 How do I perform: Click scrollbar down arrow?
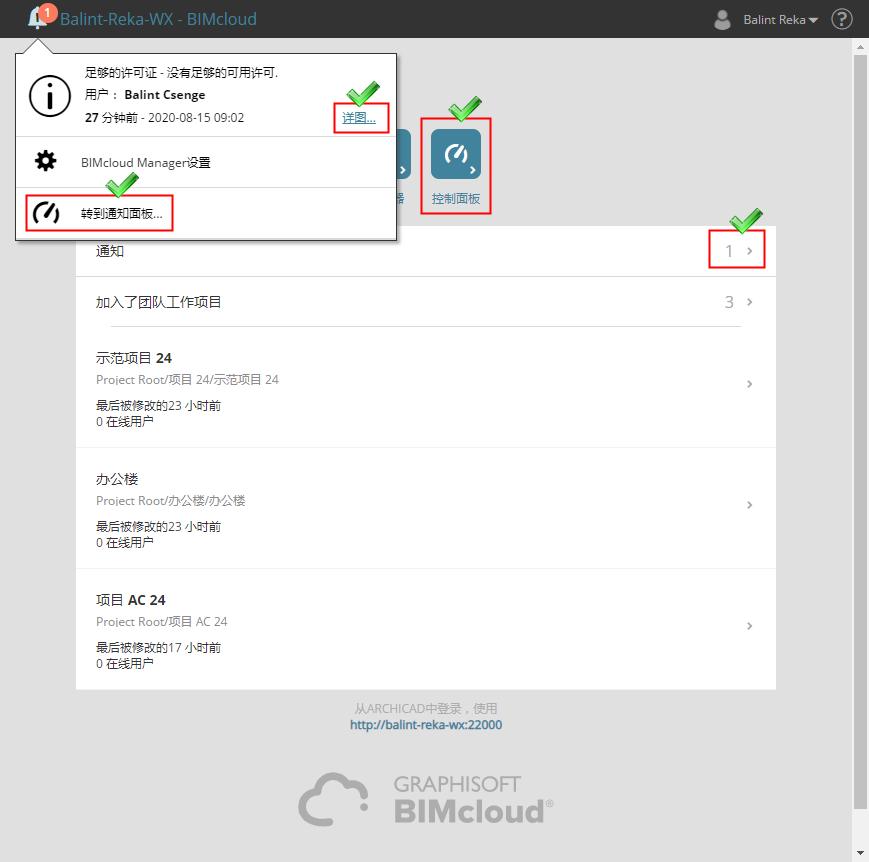point(860,853)
